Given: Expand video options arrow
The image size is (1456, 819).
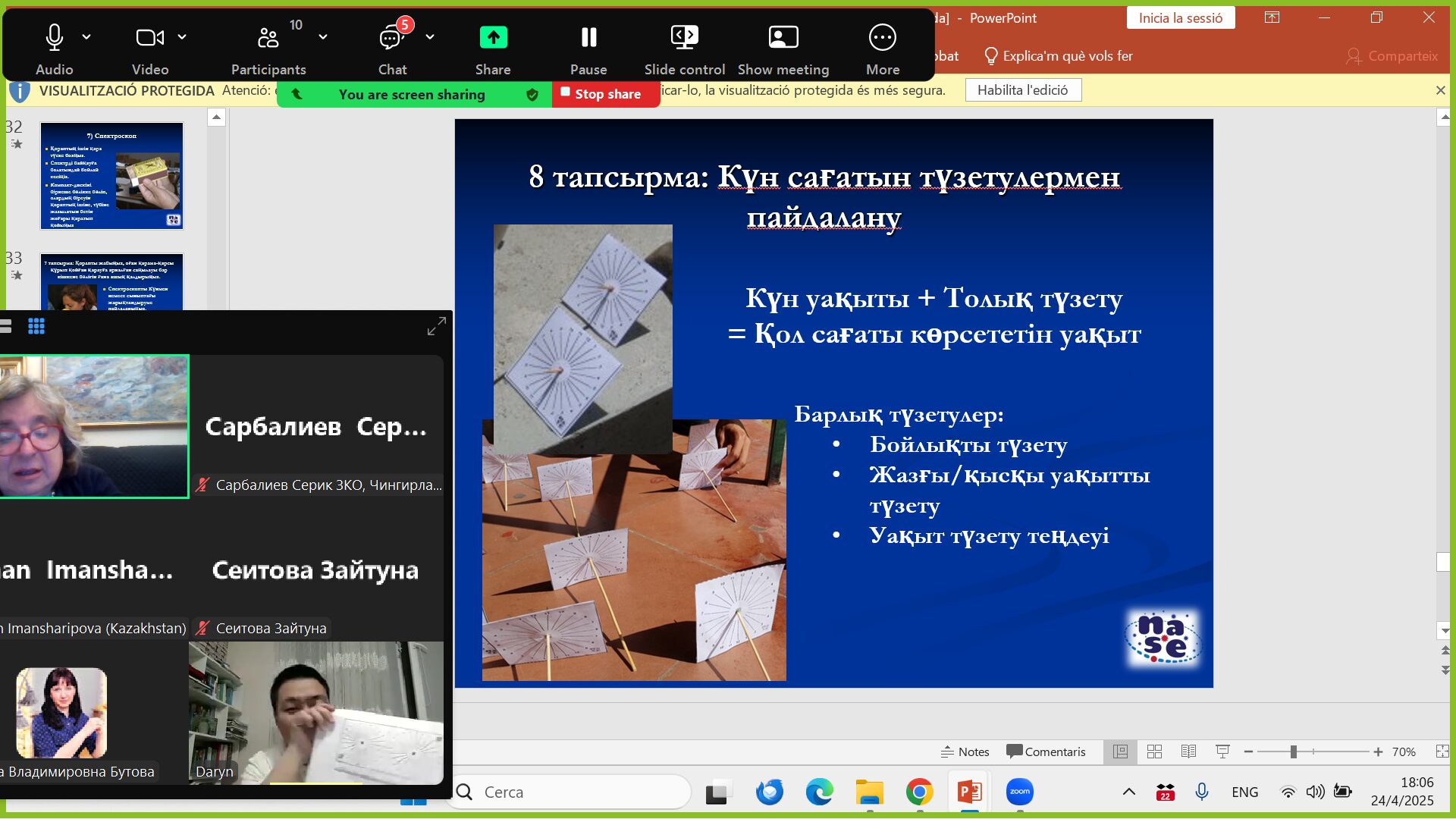Looking at the screenshot, I should [182, 36].
